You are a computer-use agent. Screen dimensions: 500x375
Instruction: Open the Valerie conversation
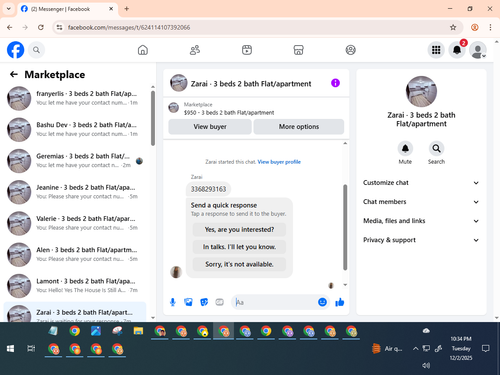pos(75,224)
